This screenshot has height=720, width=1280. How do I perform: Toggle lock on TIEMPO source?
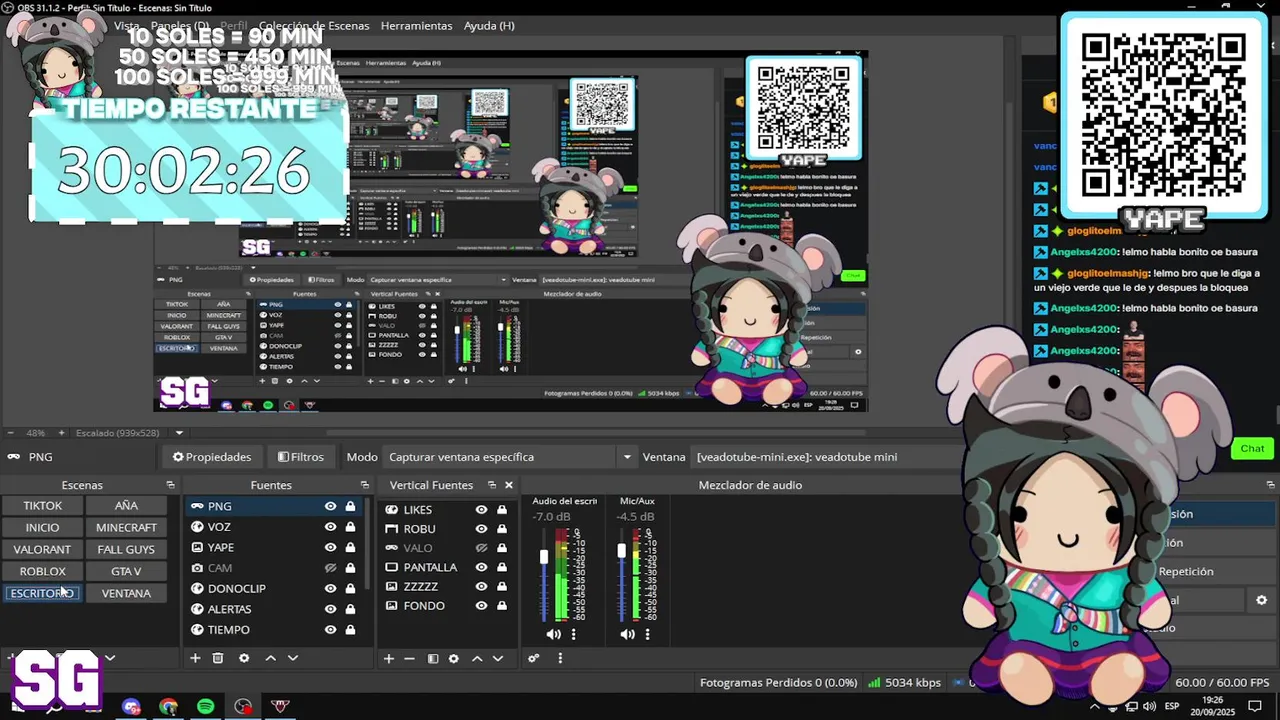[x=350, y=630]
